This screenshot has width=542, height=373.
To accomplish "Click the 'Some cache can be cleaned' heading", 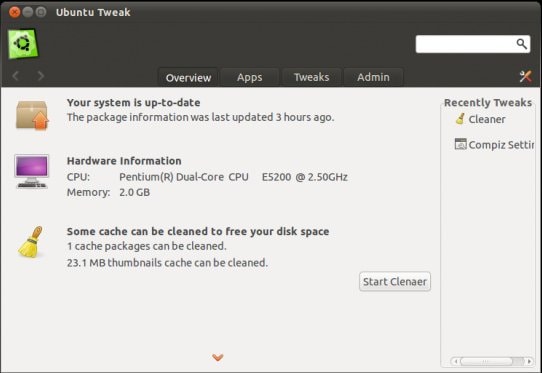I will tap(198, 231).
